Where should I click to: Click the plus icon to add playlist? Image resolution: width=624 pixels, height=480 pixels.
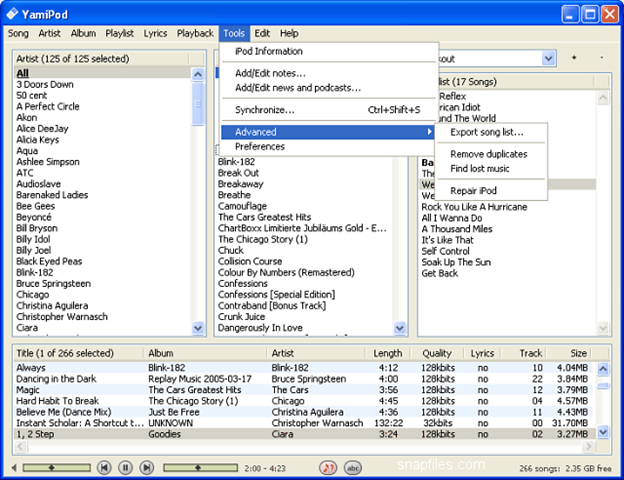click(574, 59)
